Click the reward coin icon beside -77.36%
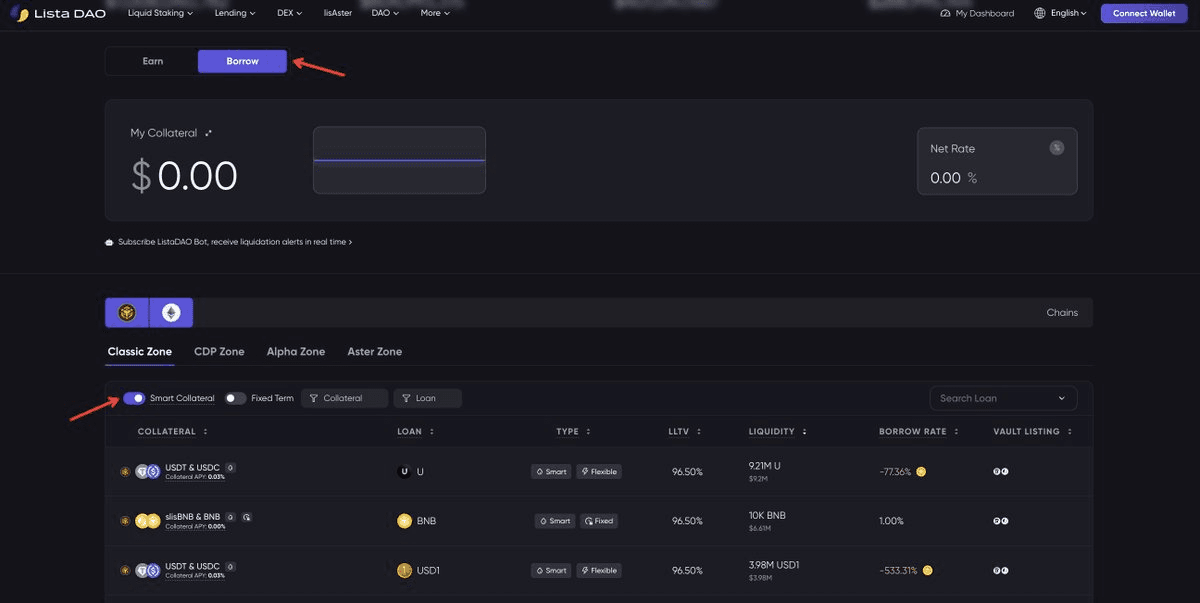 [x=921, y=472]
